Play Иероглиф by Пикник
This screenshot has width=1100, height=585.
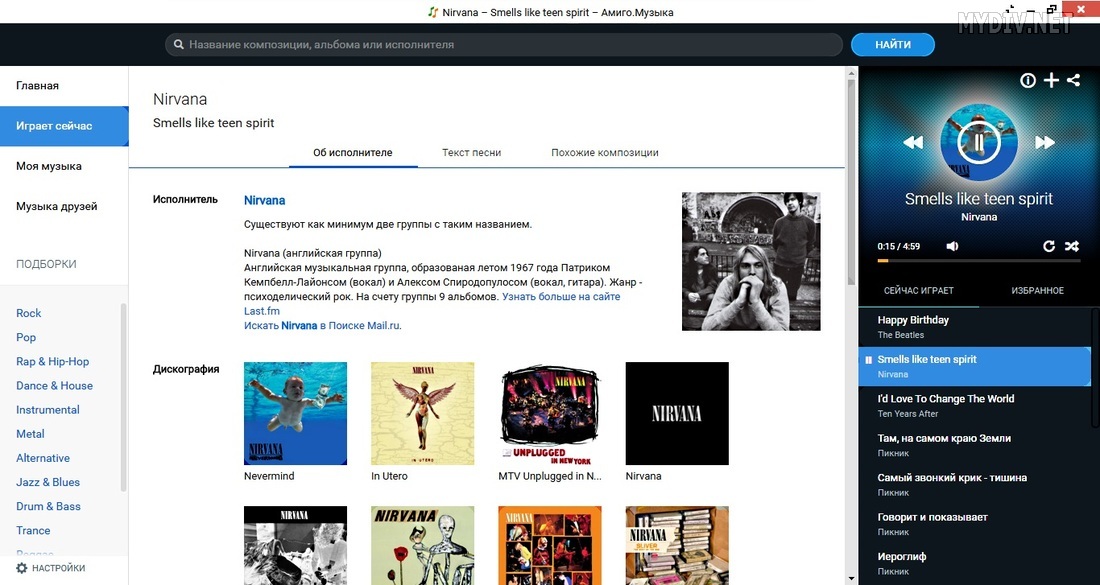(974, 563)
